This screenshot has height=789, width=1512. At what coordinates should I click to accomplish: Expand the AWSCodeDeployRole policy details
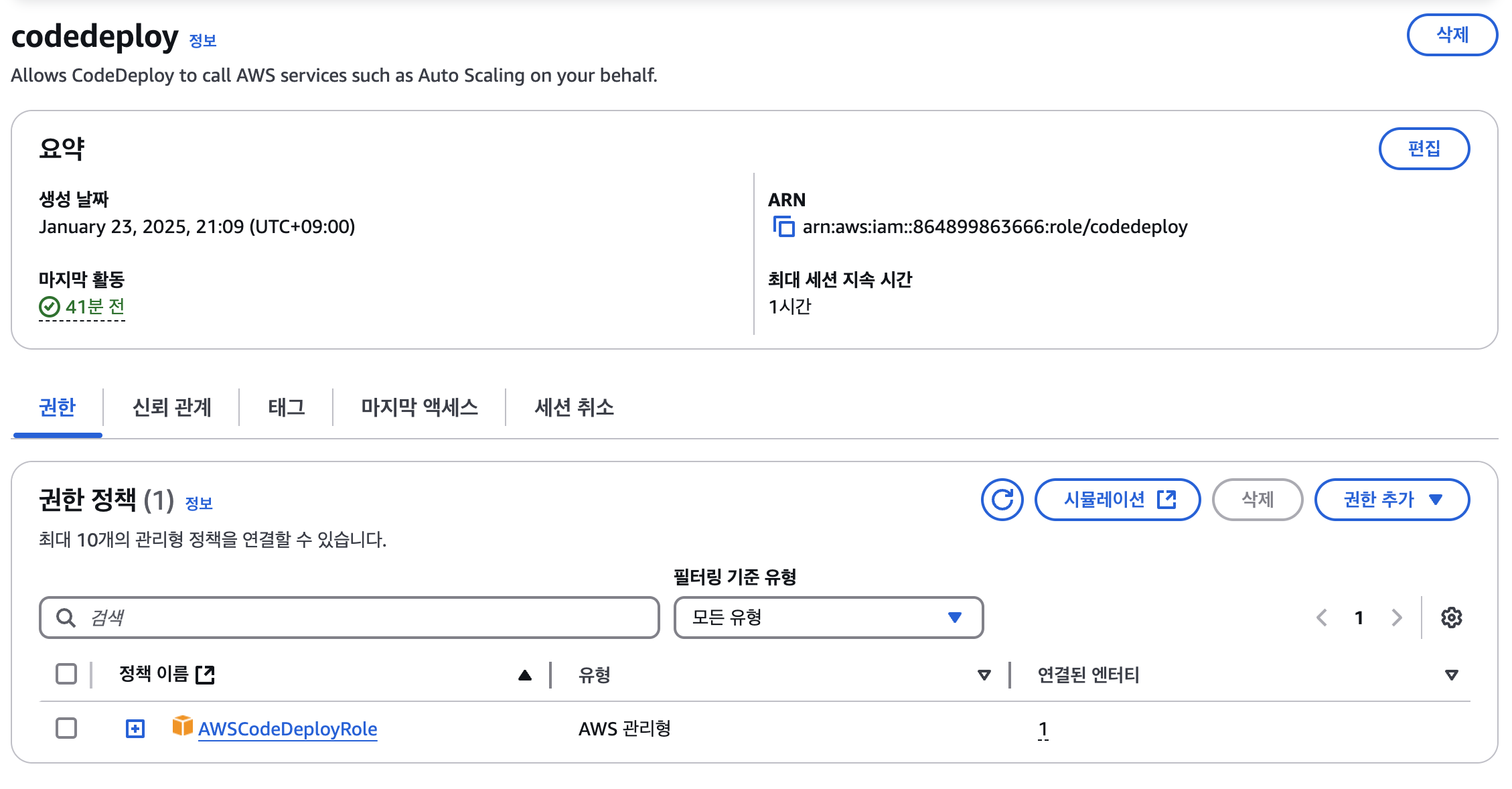coord(135,729)
